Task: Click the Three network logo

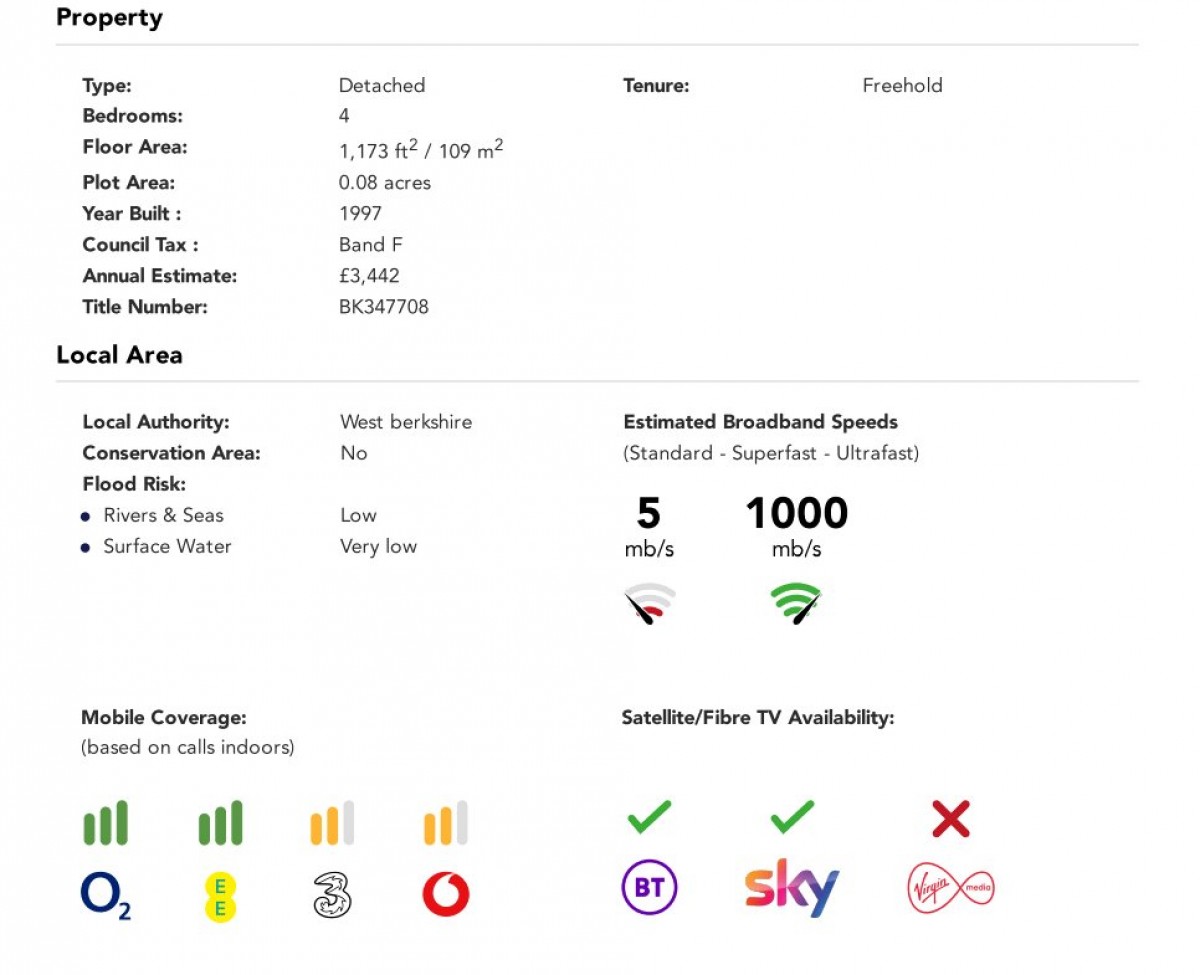Action: (x=332, y=894)
